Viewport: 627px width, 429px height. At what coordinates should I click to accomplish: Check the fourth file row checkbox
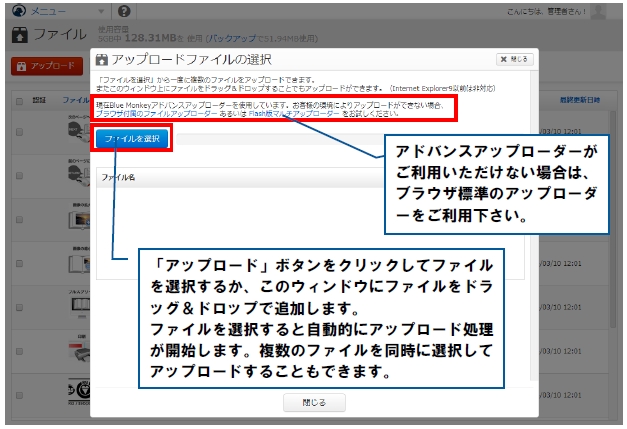click(19, 263)
